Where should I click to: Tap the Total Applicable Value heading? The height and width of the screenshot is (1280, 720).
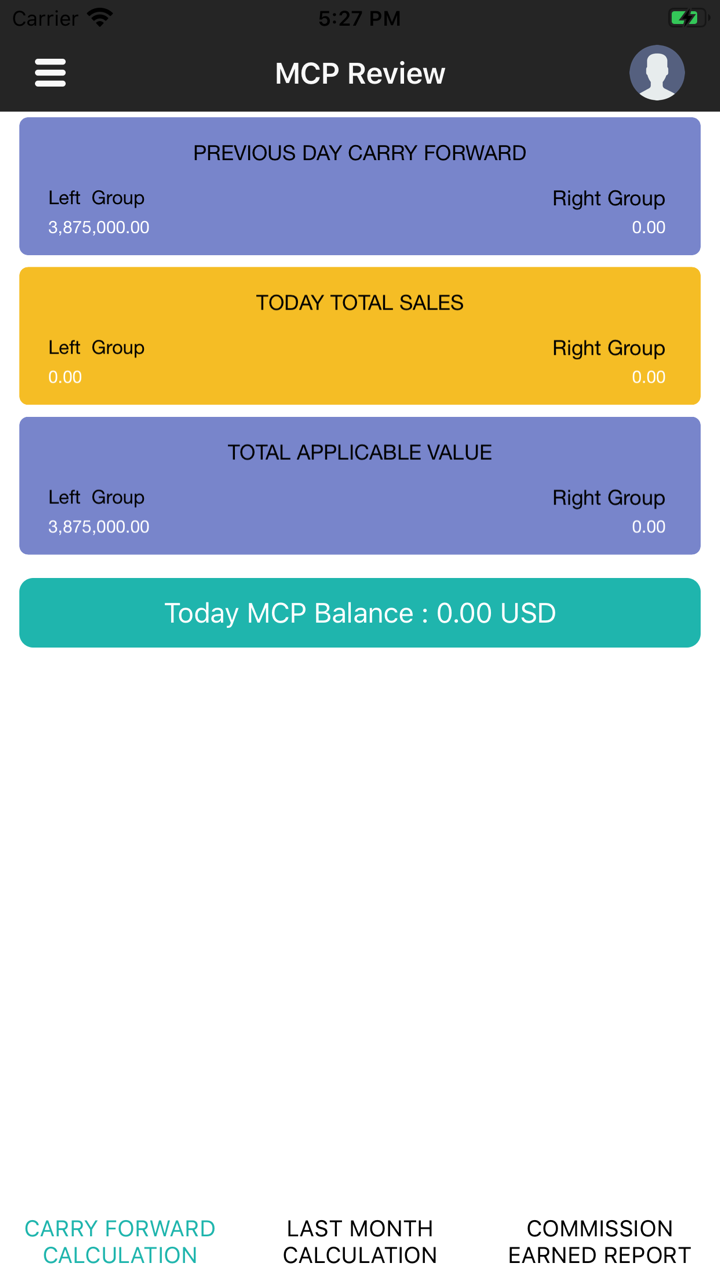coord(360,453)
